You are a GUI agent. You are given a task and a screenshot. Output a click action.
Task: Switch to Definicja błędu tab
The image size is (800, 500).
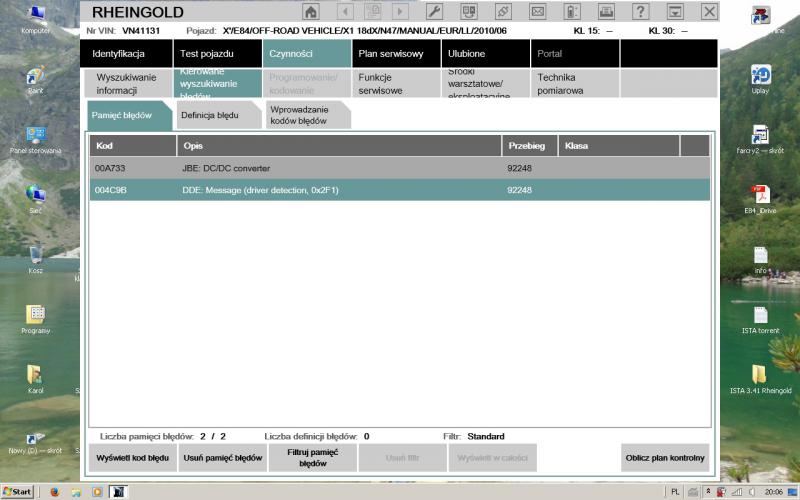(x=218, y=115)
